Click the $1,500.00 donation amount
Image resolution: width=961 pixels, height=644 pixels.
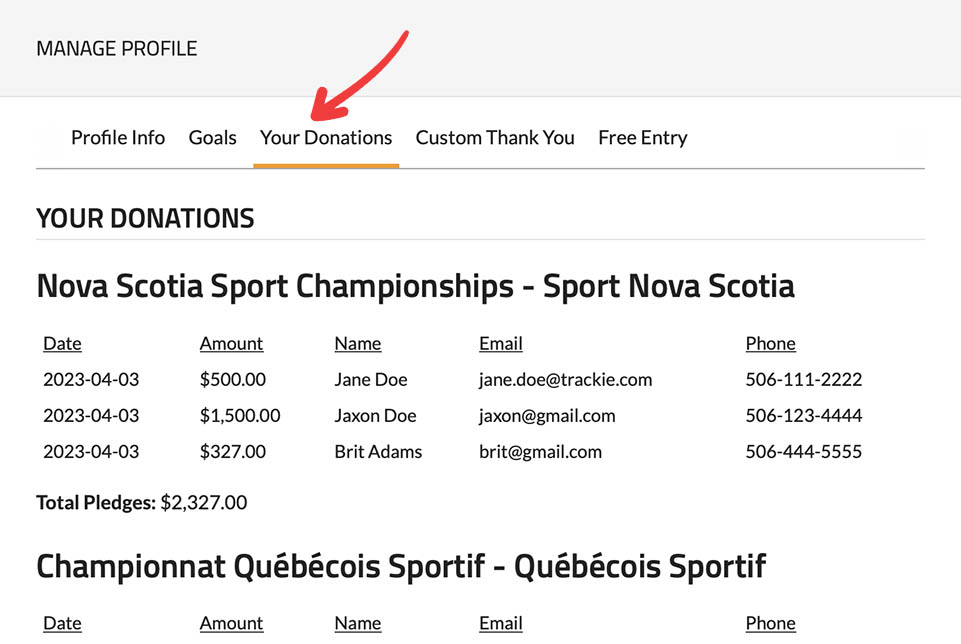pyautogui.click(x=240, y=416)
